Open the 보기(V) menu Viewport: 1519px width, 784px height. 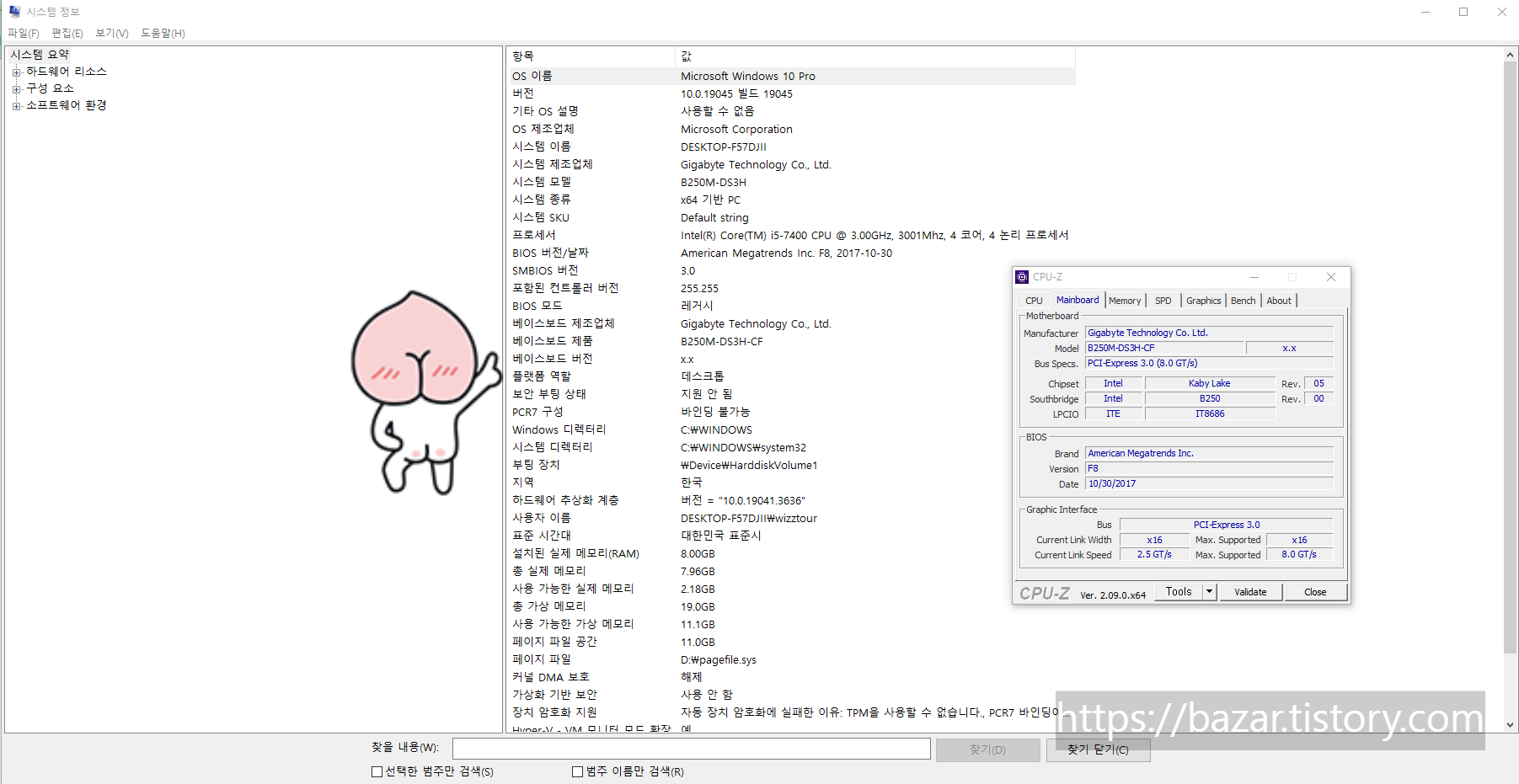pos(112,33)
